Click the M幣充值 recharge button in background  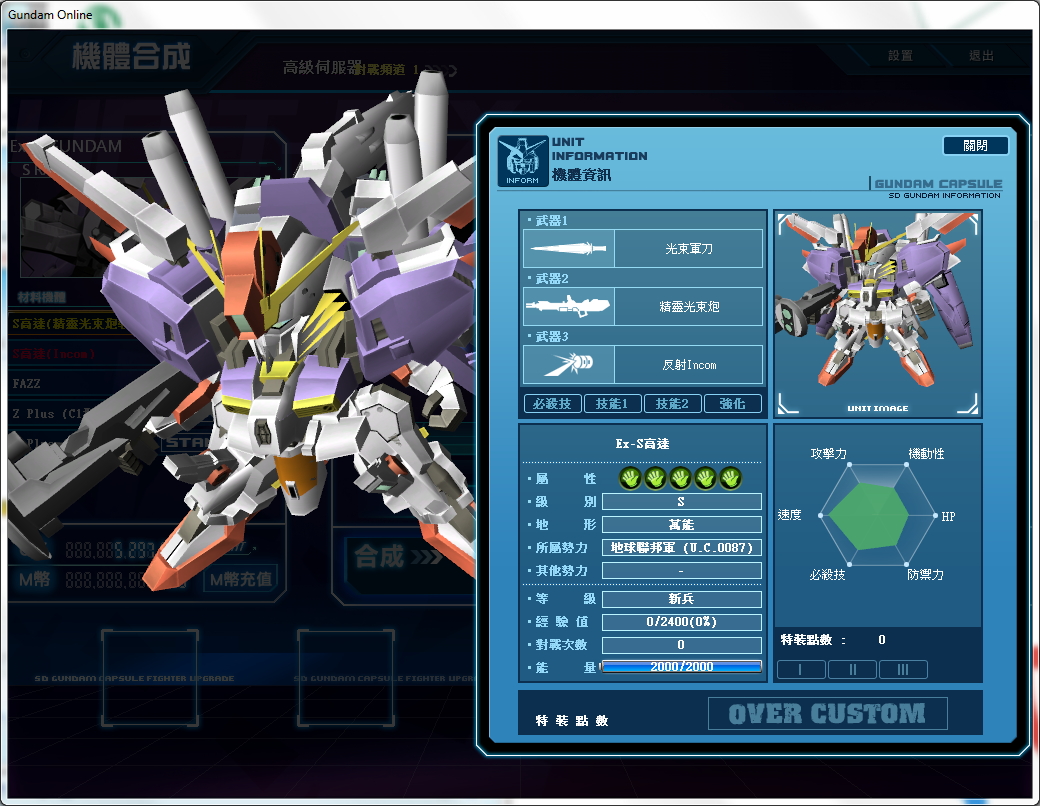coord(241,579)
